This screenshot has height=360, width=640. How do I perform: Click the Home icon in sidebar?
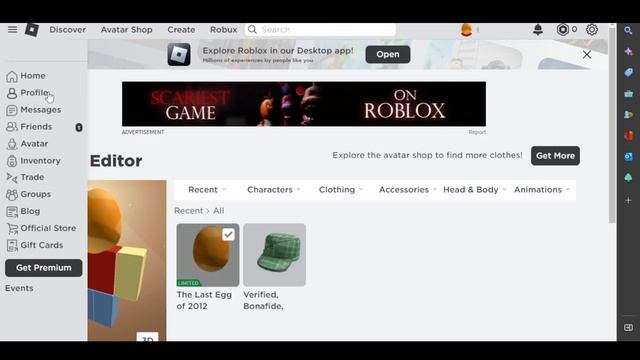pyautogui.click(x=12, y=76)
